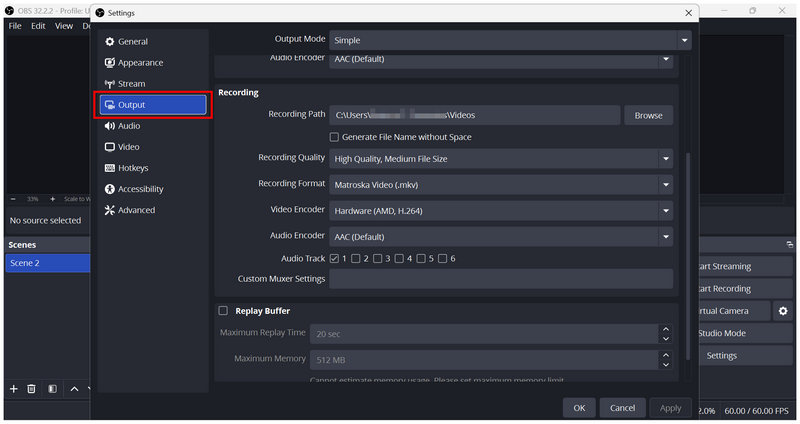This screenshot has height=424, width=800.
Task: Open scene filters icon in OBS
Action: pyautogui.click(x=52, y=389)
